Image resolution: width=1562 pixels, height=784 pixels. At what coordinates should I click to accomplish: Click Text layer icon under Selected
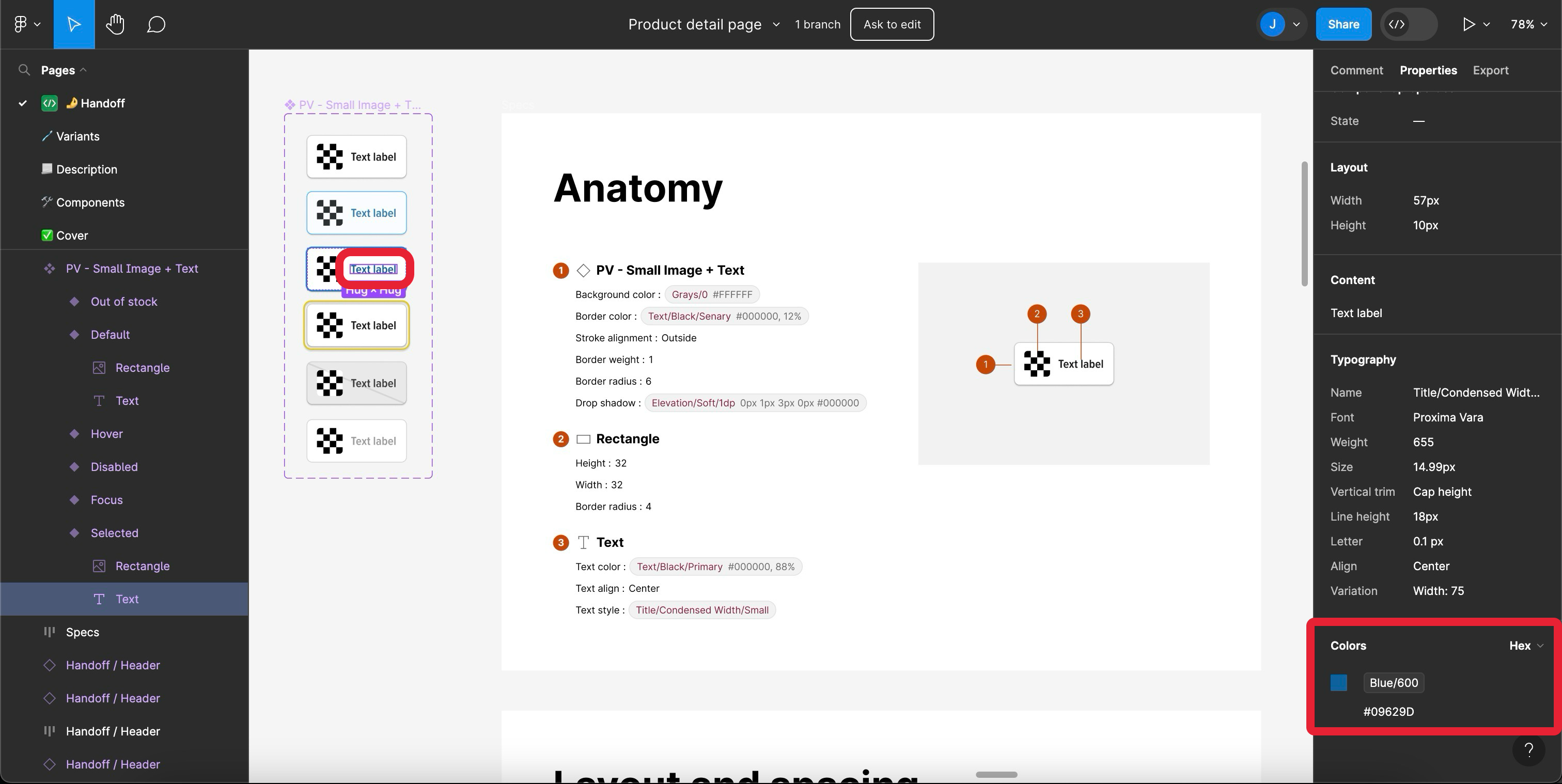[x=99, y=599]
